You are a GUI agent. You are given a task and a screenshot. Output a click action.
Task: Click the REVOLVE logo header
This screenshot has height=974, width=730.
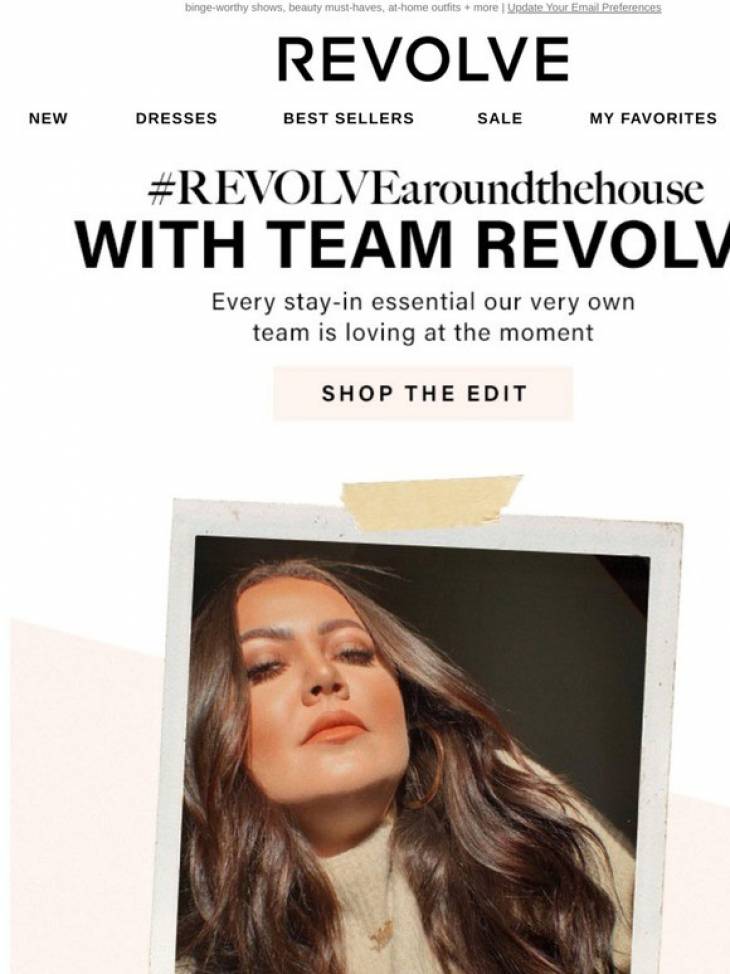(x=423, y=59)
